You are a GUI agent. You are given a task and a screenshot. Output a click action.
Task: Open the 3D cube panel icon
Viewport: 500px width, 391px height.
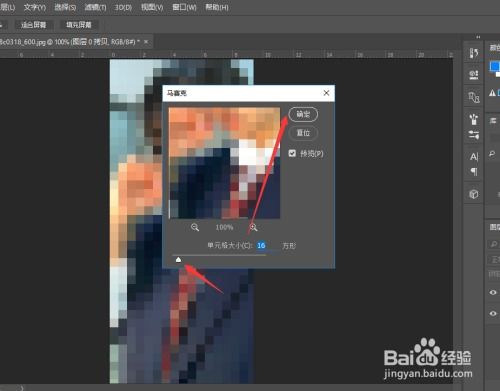pyautogui.click(x=474, y=194)
